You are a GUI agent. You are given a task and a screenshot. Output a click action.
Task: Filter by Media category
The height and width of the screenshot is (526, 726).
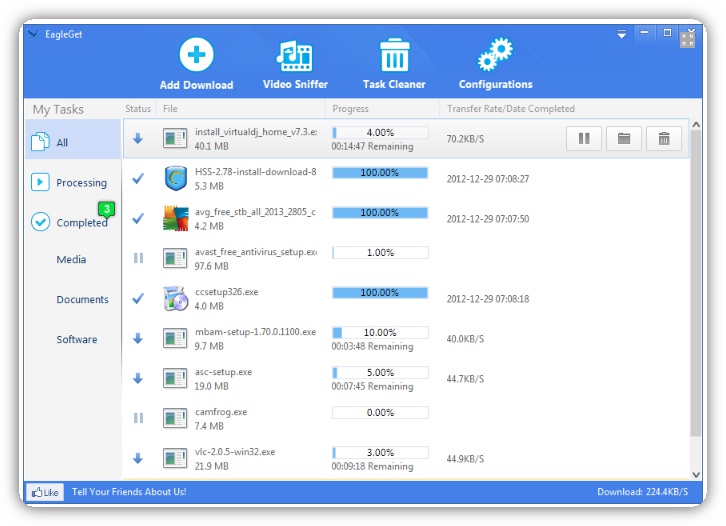(71, 259)
